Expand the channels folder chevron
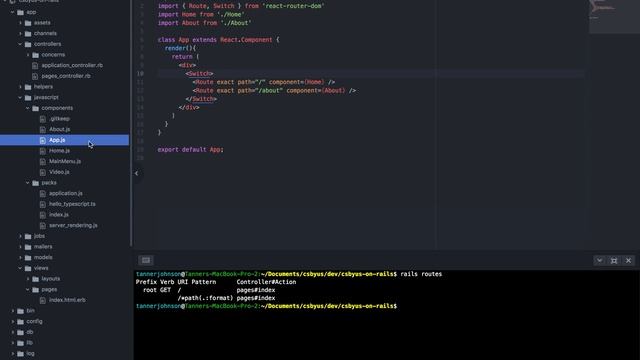Screen dimensions: 640x360 20,33
